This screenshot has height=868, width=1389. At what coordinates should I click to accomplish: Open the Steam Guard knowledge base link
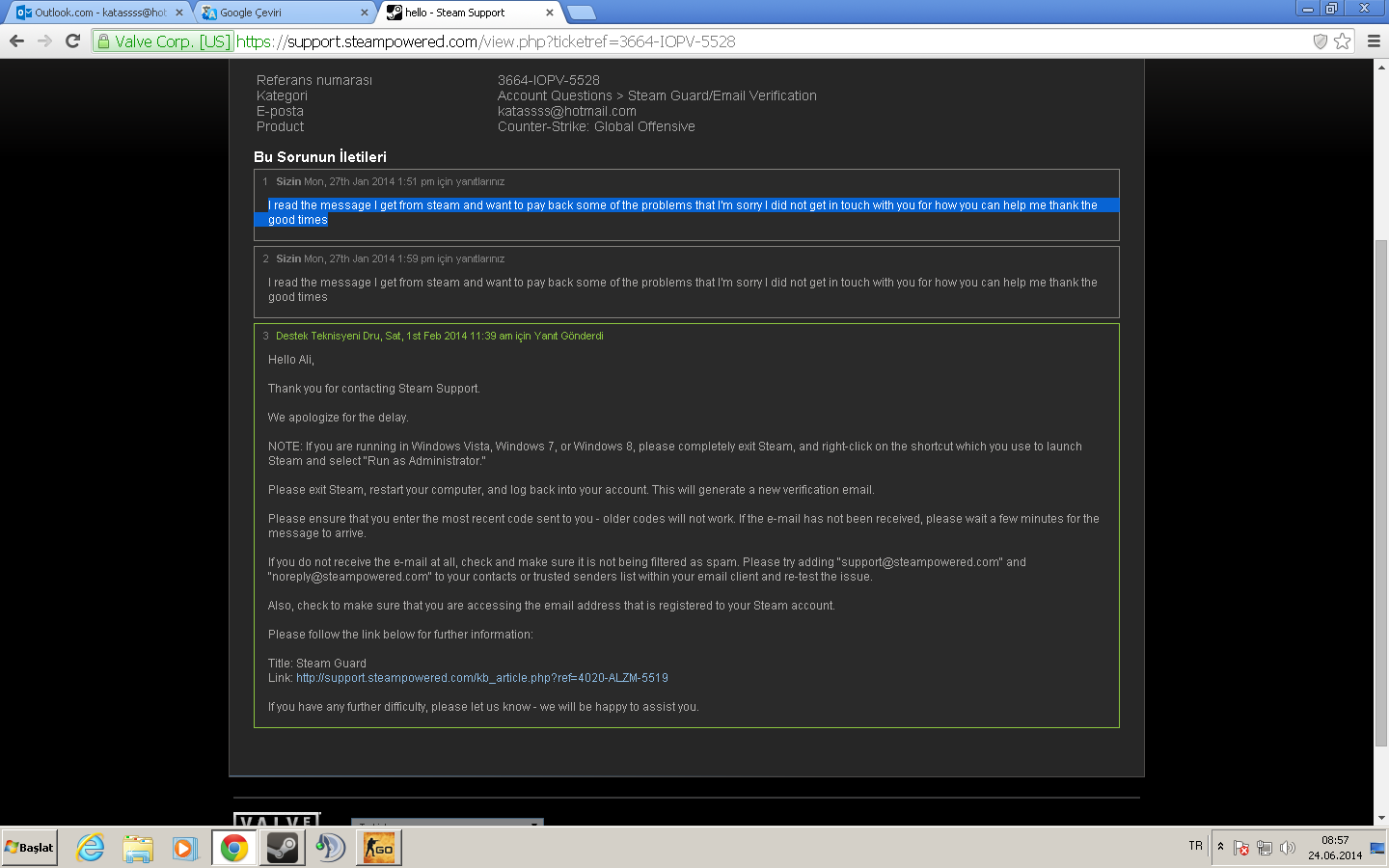pos(481,678)
